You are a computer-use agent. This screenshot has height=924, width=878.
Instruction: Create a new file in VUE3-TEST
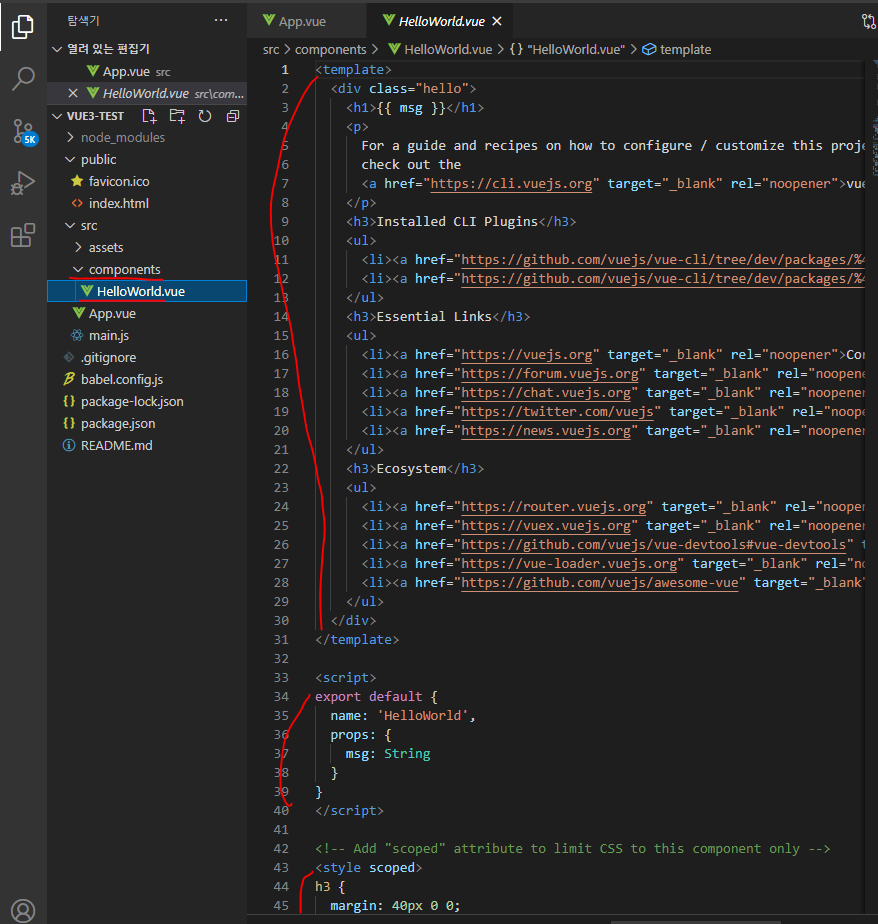[x=150, y=116]
